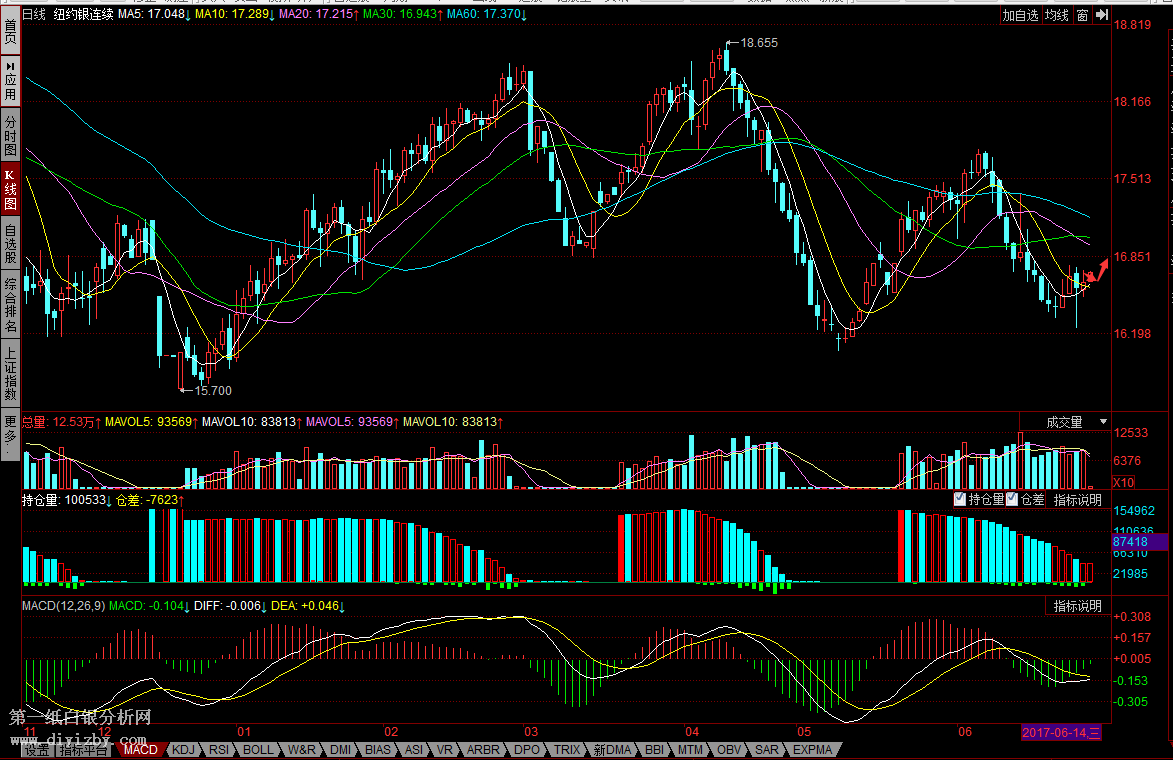Click the 加自选 button
Viewport: 1173px width, 760px height.
pyautogui.click(x=1021, y=15)
